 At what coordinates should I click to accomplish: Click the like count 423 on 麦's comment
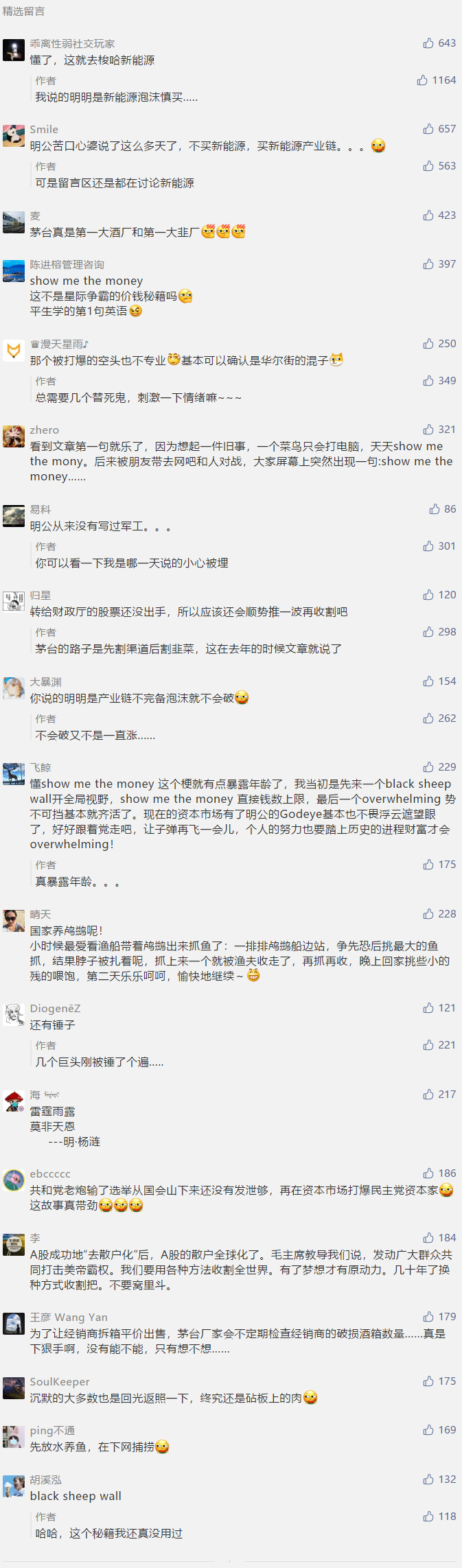tap(447, 215)
